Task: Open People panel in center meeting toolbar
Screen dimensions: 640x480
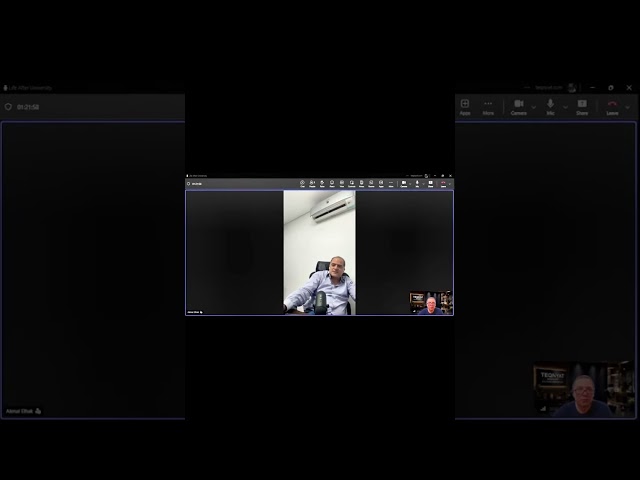Action: 312,184
